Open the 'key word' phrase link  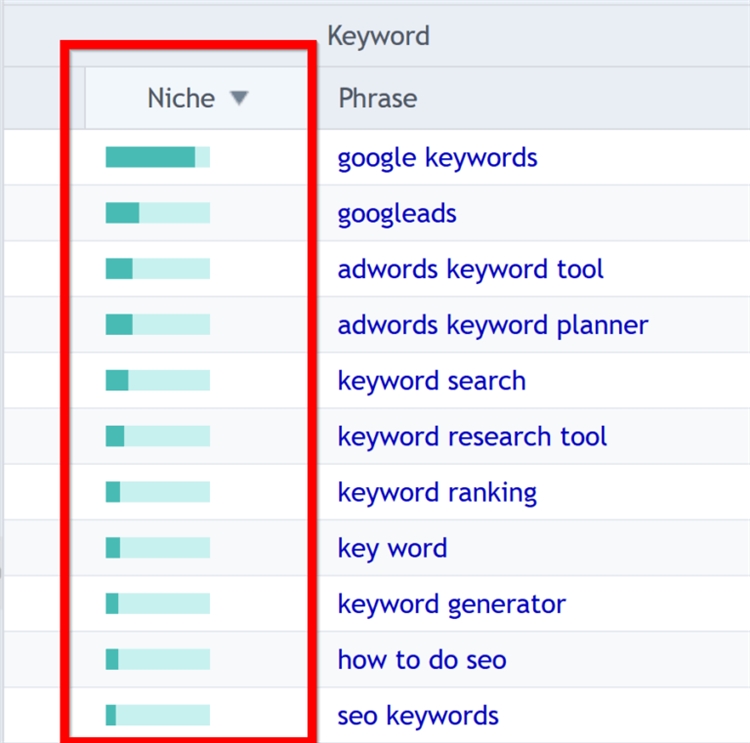click(x=392, y=549)
